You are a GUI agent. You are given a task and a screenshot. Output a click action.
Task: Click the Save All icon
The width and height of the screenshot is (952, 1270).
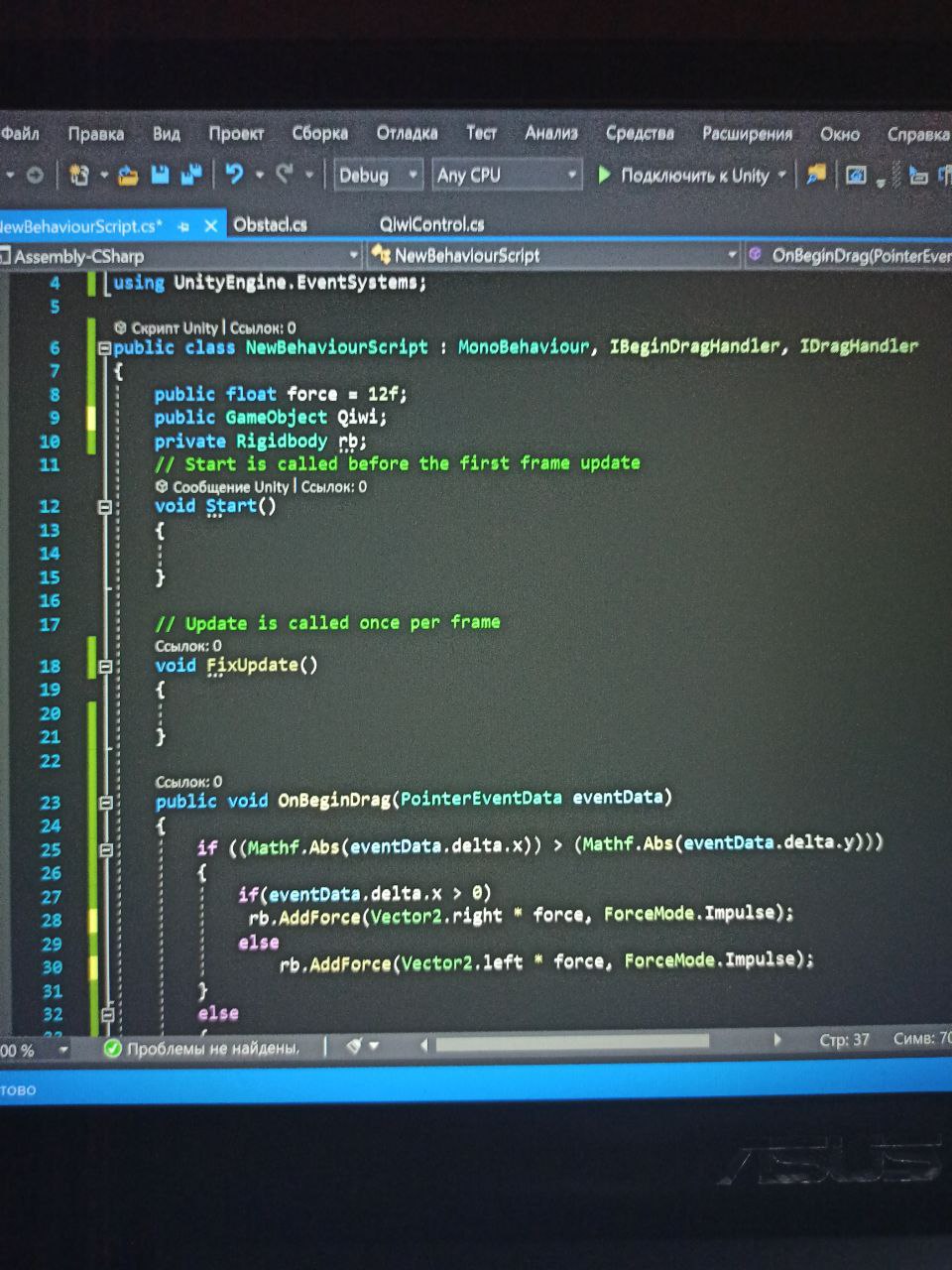pyautogui.click(x=191, y=176)
